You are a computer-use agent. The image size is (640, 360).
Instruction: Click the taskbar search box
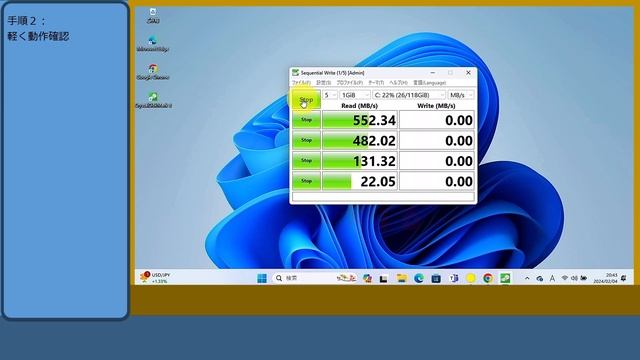314,278
